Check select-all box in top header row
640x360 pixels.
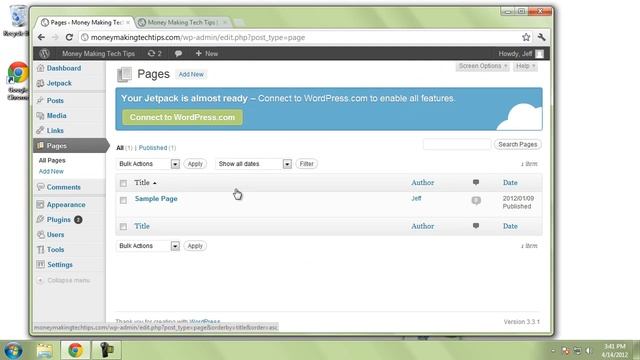coord(123,183)
